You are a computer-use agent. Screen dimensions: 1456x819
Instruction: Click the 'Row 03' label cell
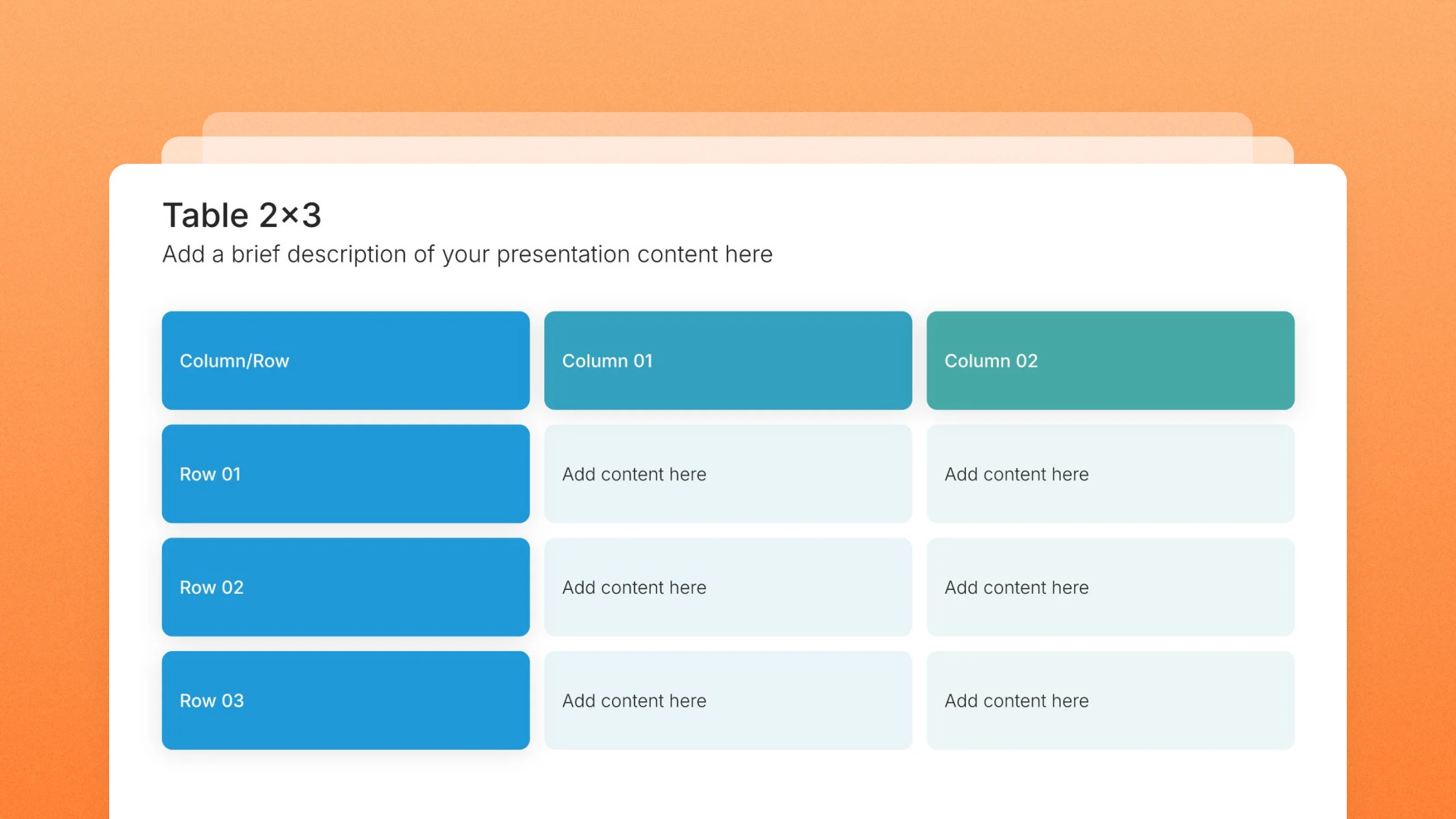coord(346,700)
